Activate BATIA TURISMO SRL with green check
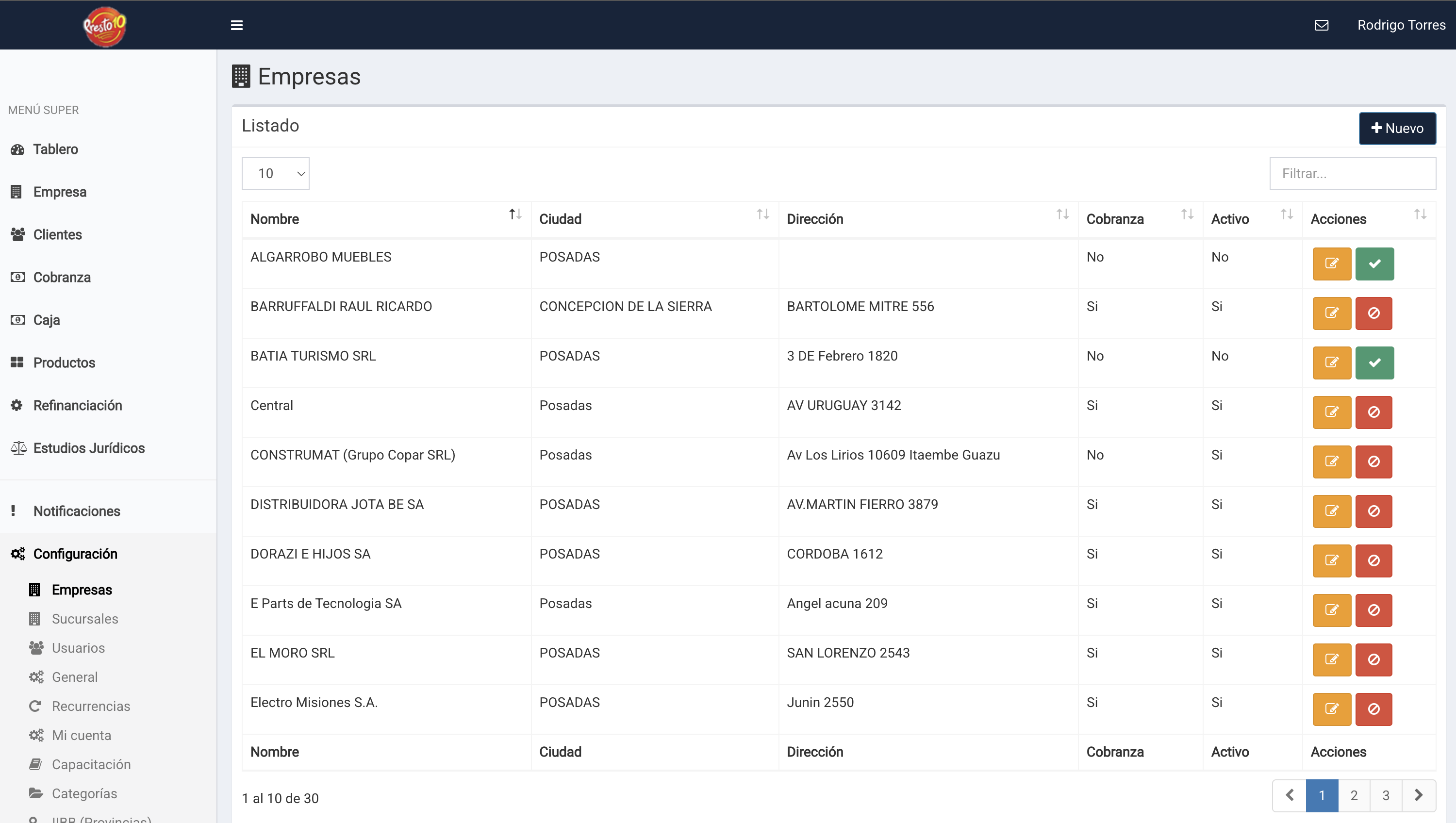This screenshot has height=823, width=1456. (1374, 362)
